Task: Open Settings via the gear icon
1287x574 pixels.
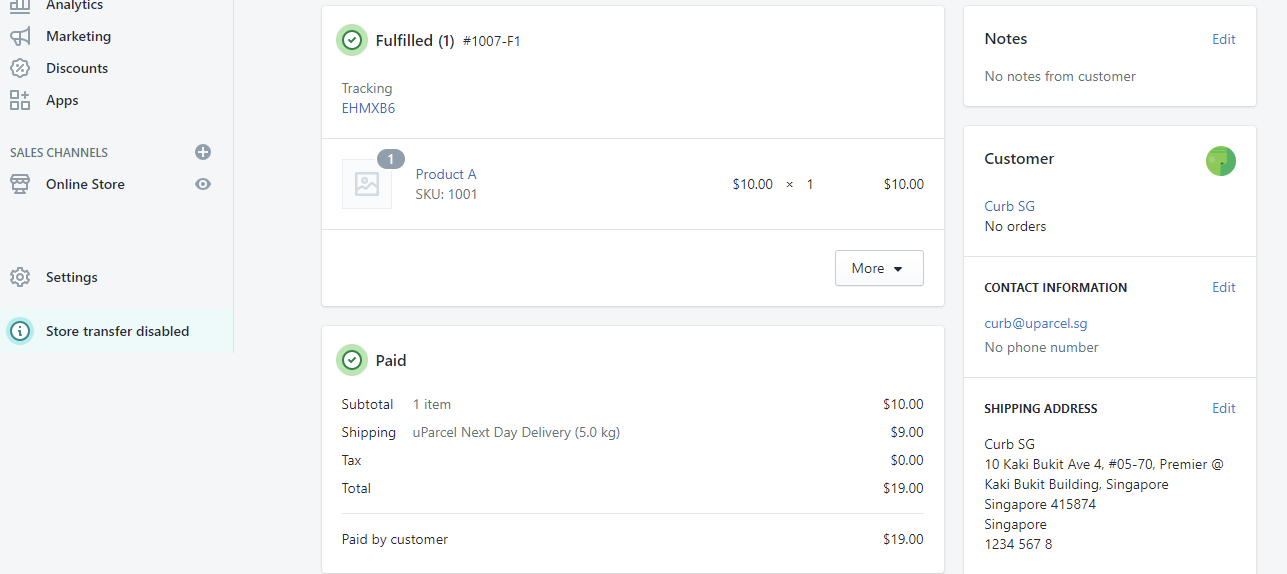Action: coord(20,277)
